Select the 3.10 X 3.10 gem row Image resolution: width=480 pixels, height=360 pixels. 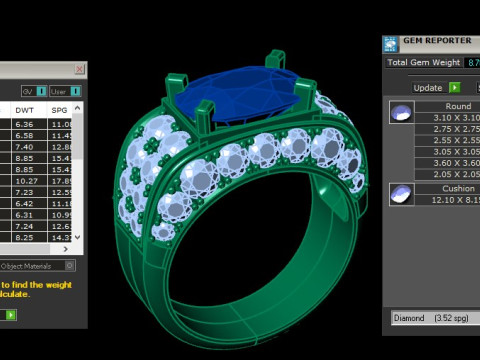pyautogui.click(x=448, y=118)
